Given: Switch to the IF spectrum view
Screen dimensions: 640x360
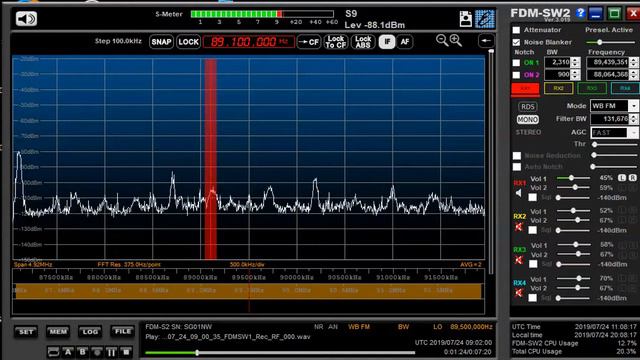Looking at the screenshot, I should [x=387, y=42].
